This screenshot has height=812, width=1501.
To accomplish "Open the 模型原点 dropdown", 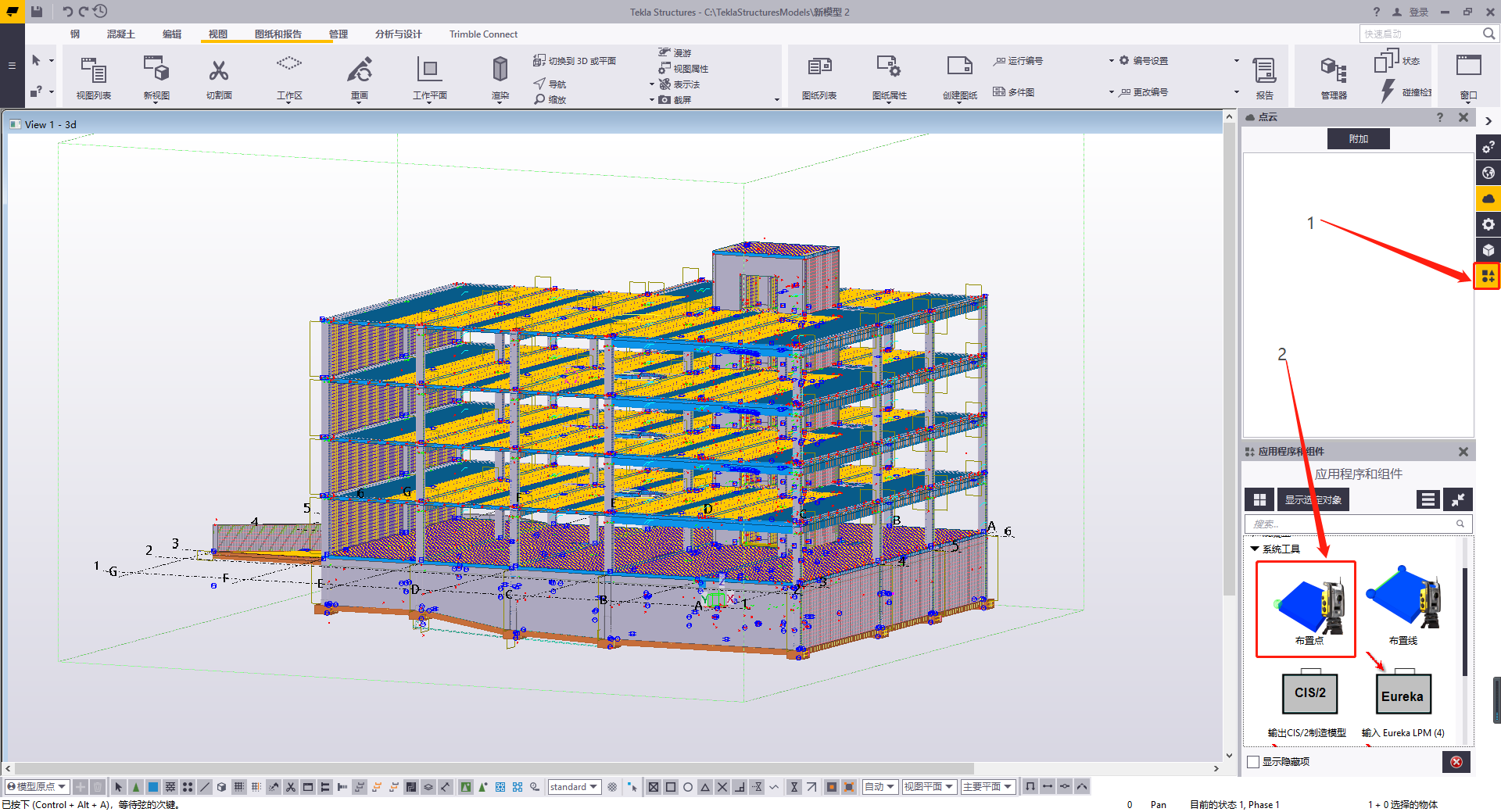I will pos(37,787).
